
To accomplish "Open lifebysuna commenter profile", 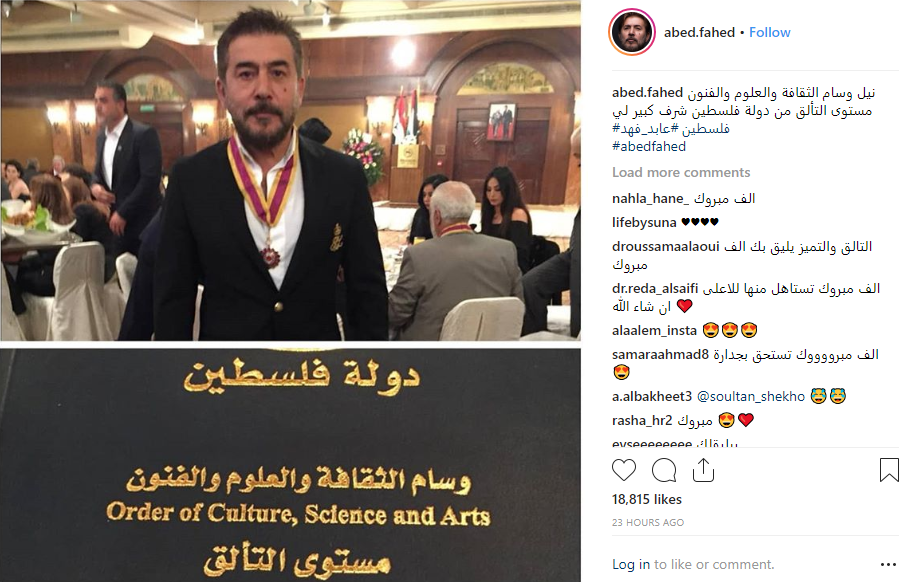I will (644, 222).
